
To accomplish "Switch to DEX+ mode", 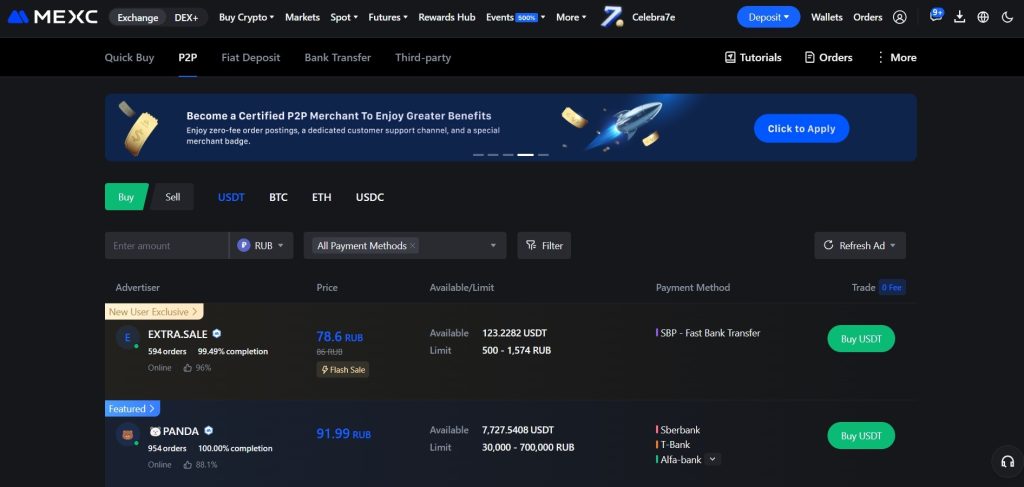I will tap(187, 18).
